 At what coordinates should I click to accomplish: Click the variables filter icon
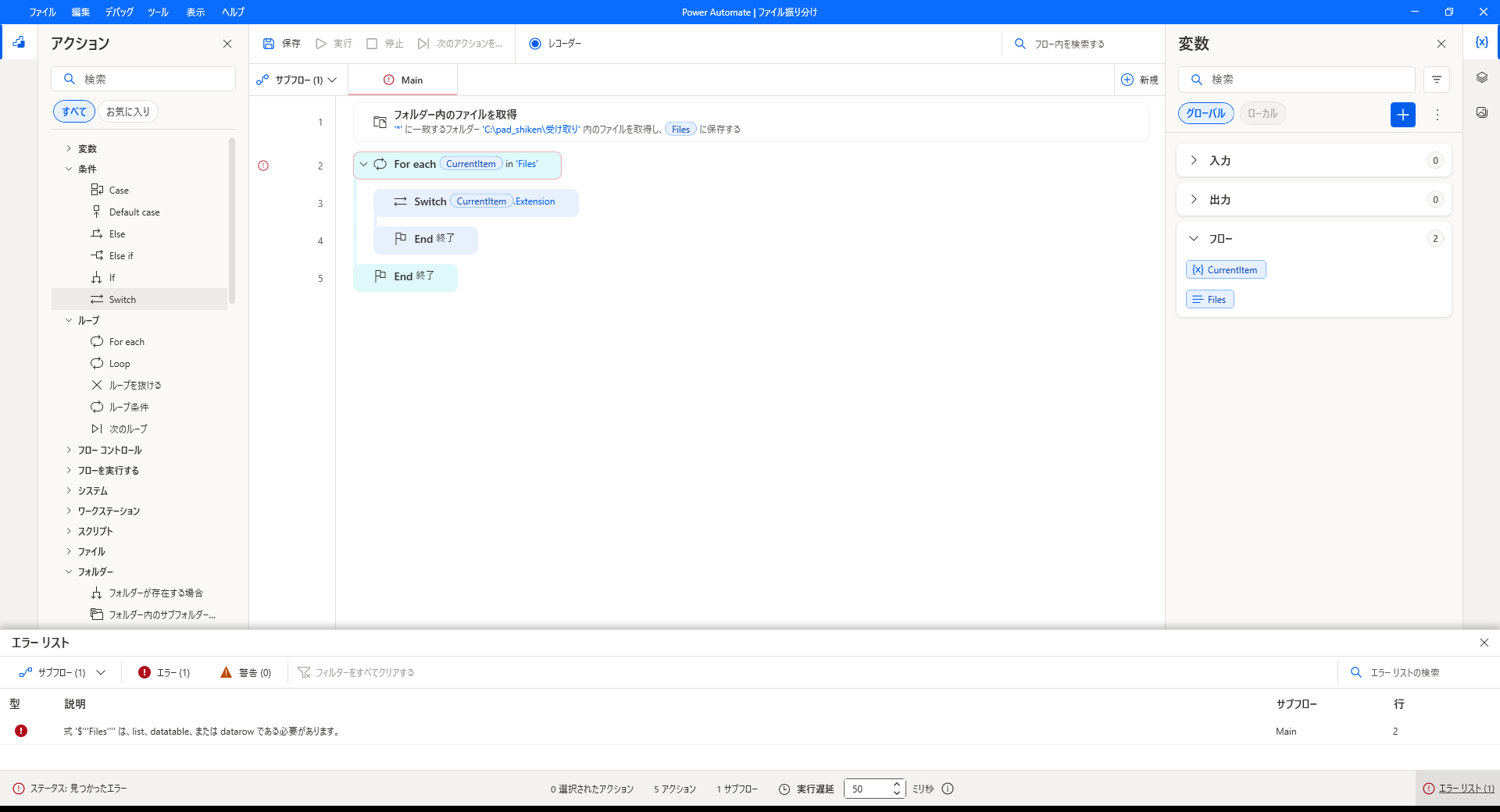1437,80
